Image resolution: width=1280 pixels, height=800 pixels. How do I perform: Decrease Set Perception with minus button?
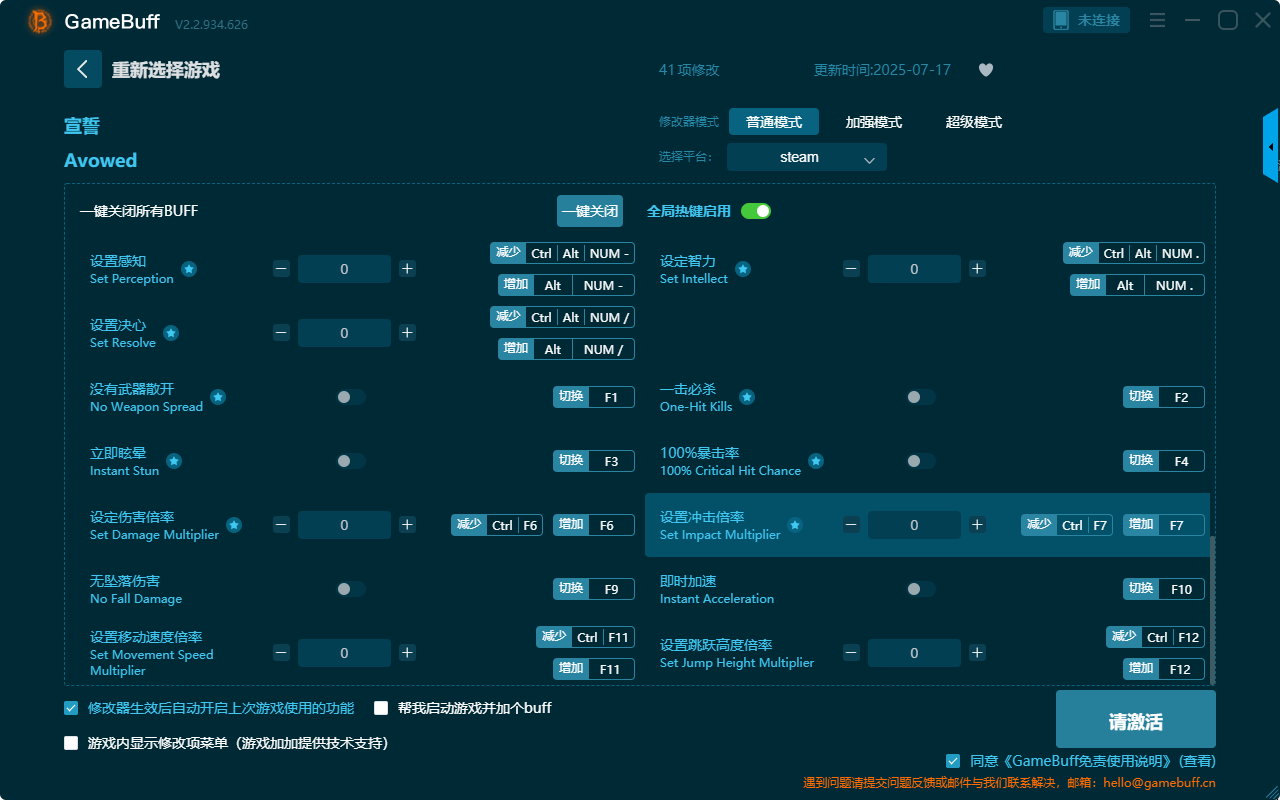[281, 269]
